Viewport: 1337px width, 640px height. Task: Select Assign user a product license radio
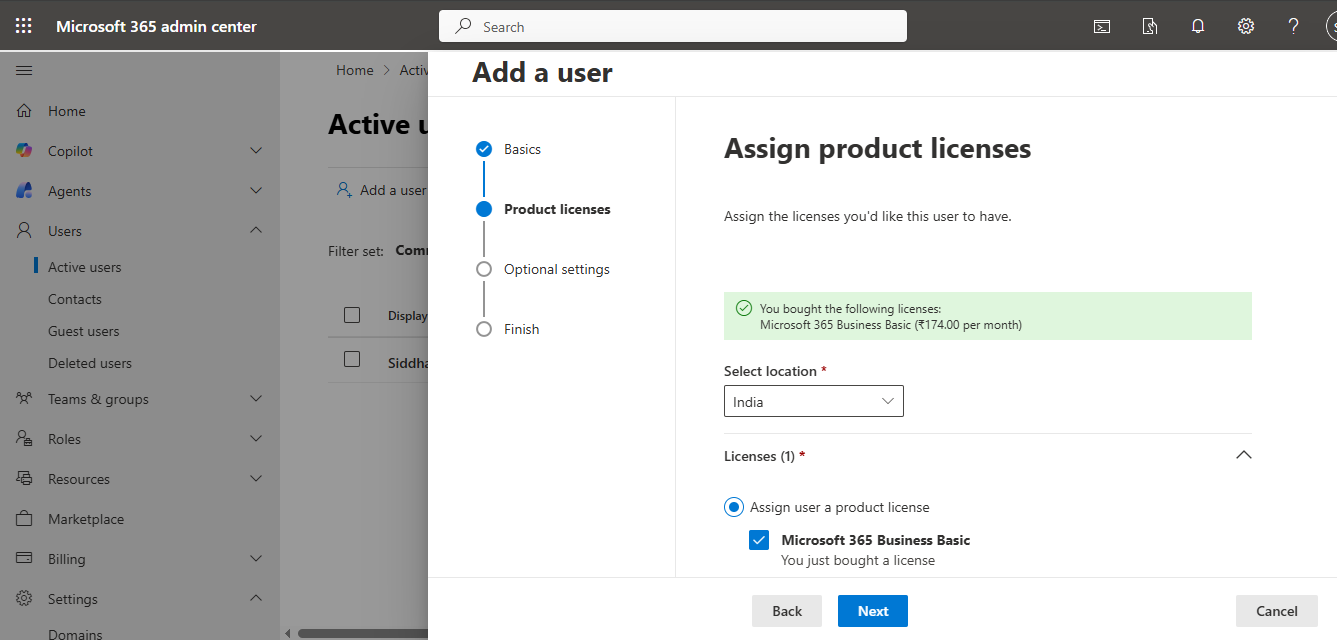coord(734,507)
